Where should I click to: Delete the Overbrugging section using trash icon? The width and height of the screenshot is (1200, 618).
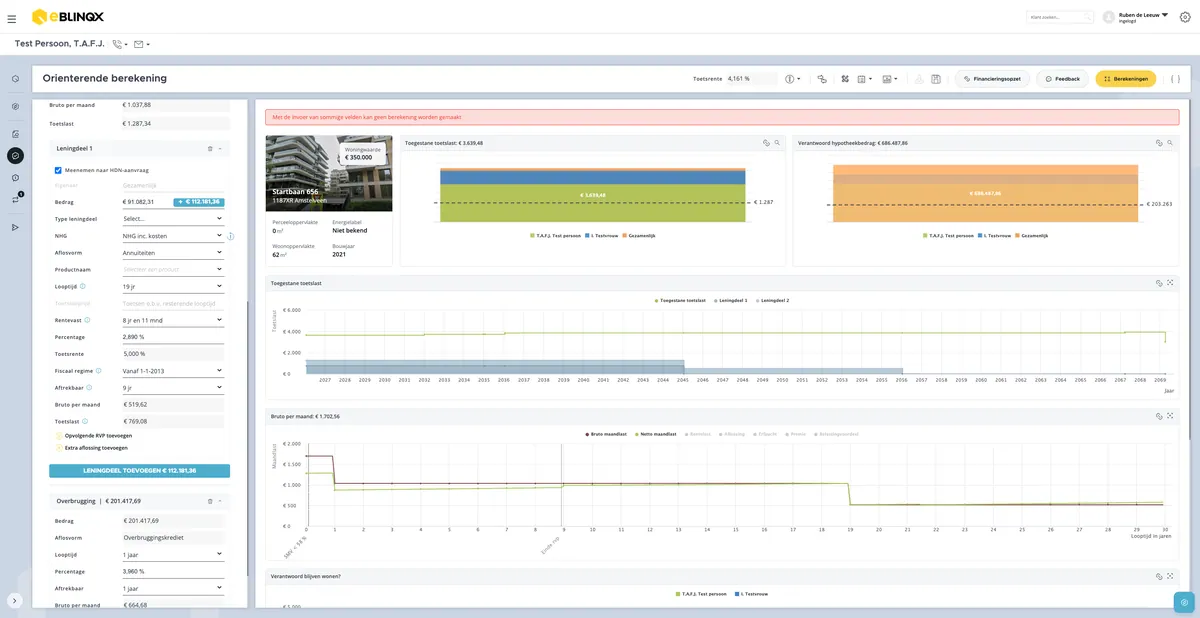coord(210,501)
